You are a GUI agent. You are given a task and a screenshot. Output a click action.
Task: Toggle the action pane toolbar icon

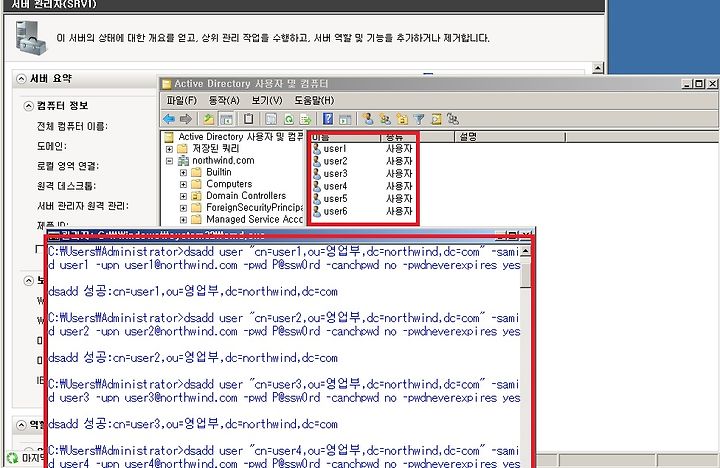345,119
